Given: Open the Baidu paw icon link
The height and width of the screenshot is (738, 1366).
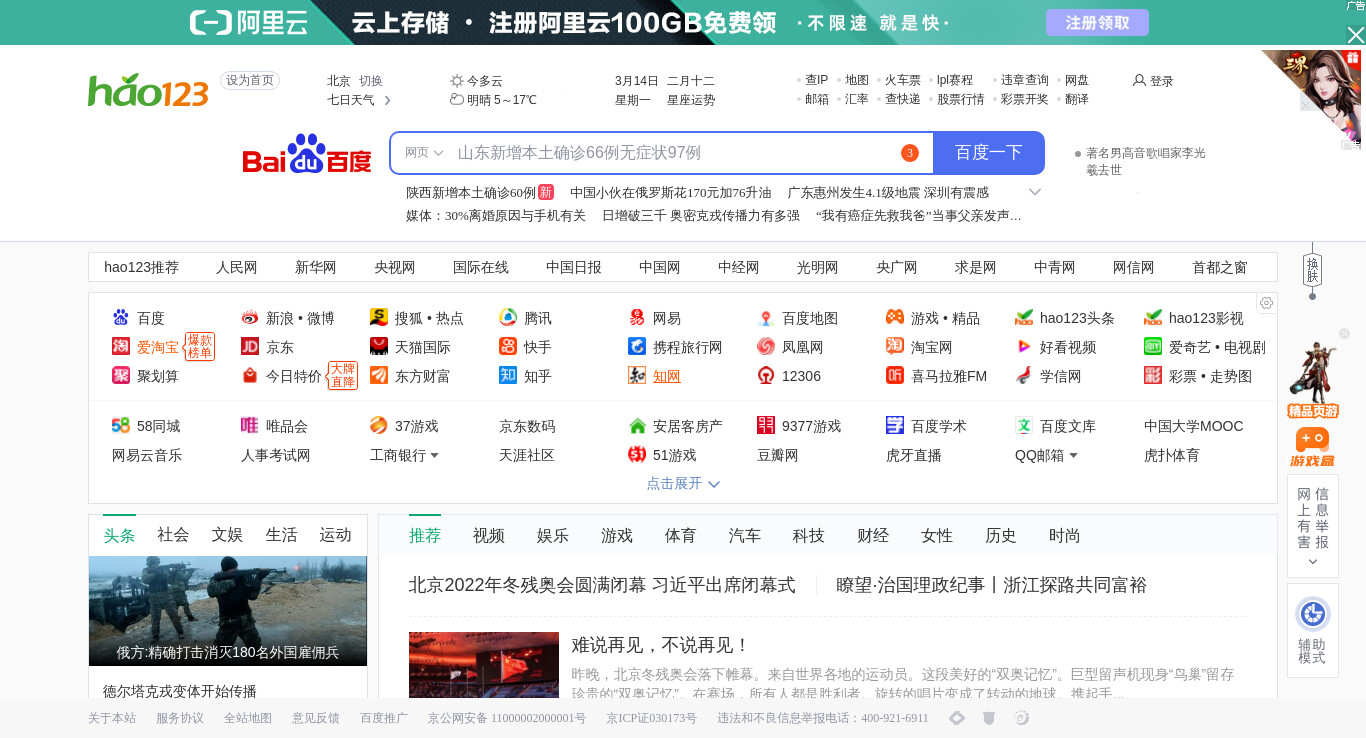Looking at the screenshot, I should point(121,318).
